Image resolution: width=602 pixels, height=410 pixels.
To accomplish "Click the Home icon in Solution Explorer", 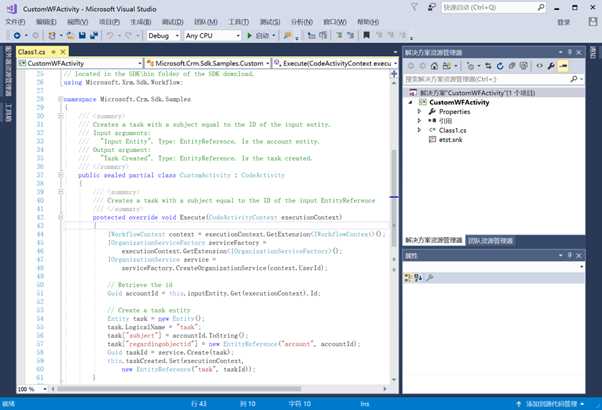I will (434, 66).
